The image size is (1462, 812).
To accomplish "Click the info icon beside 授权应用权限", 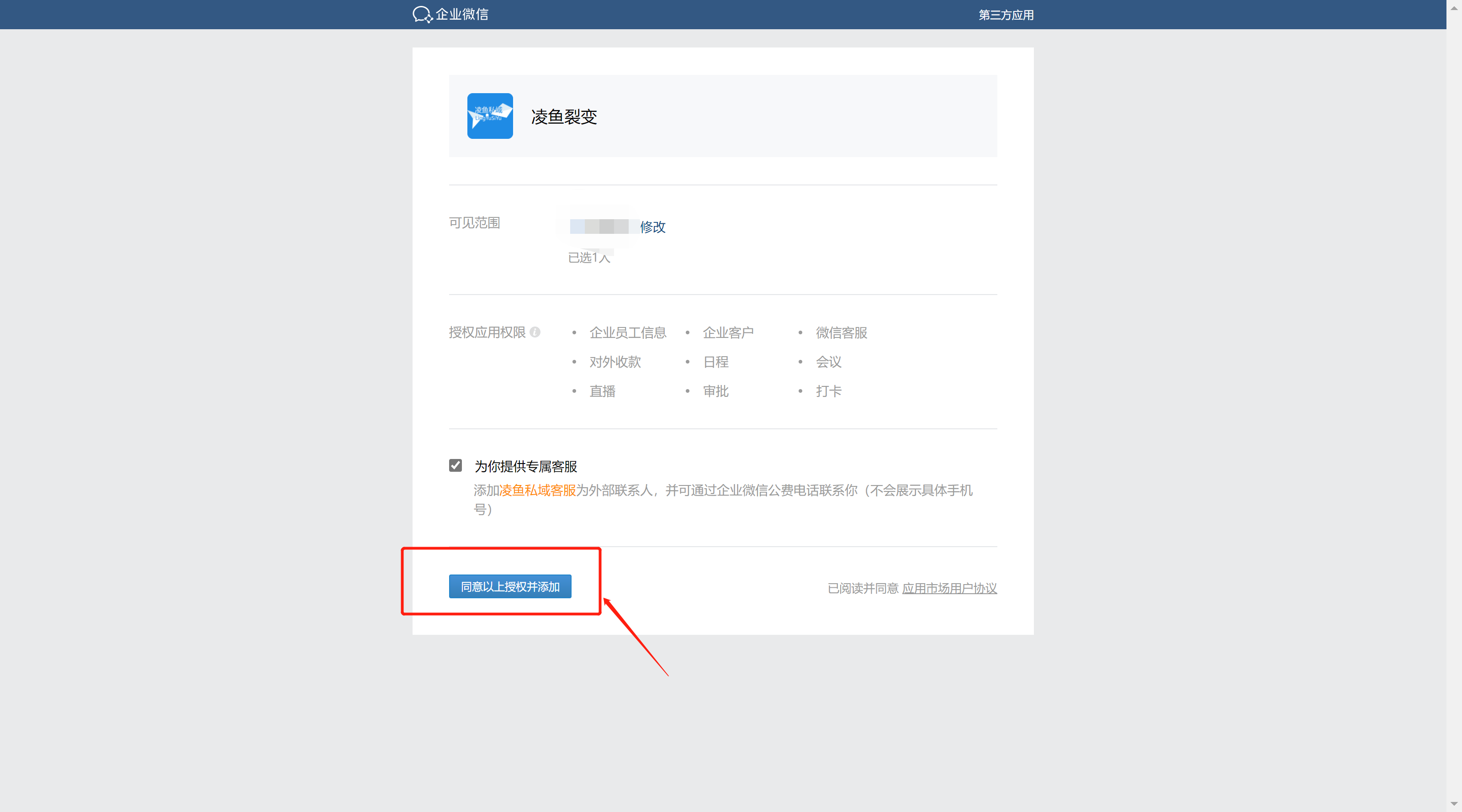I will click(x=535, y=332).
